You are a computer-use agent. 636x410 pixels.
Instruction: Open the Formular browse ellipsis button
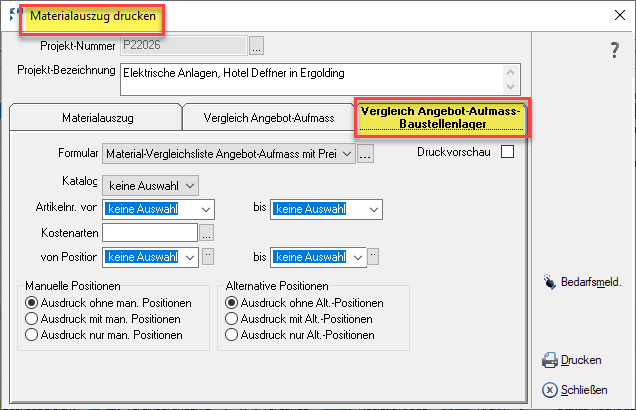tap(366, 154)
